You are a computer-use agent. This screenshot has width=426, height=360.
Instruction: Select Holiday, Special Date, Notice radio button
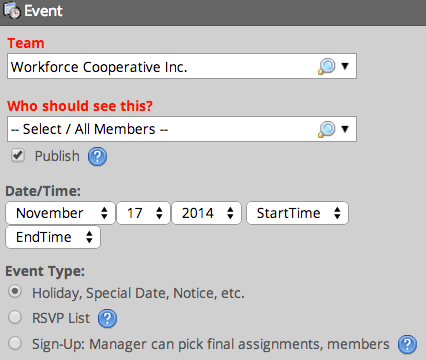tap(15, 291)
